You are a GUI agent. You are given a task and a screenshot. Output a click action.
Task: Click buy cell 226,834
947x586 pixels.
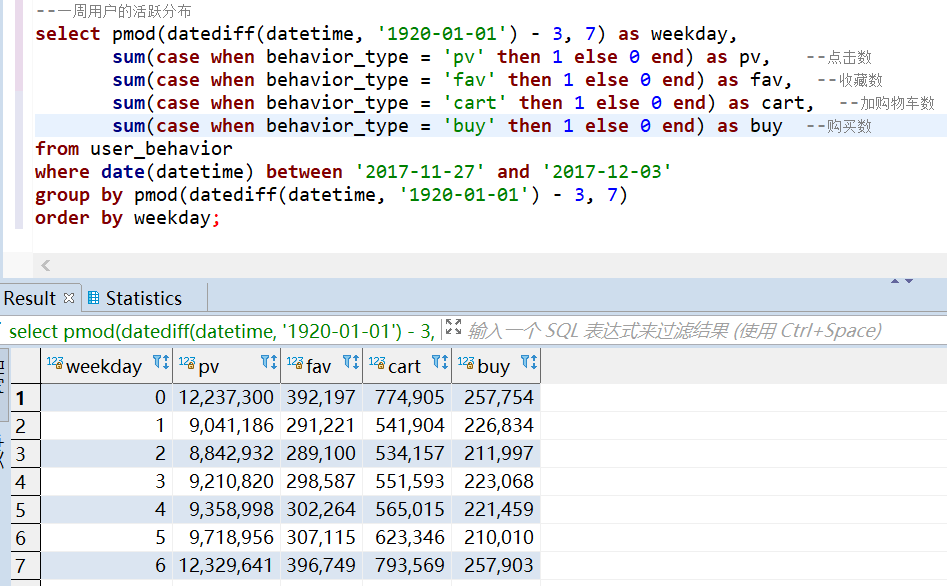(496, 425)
